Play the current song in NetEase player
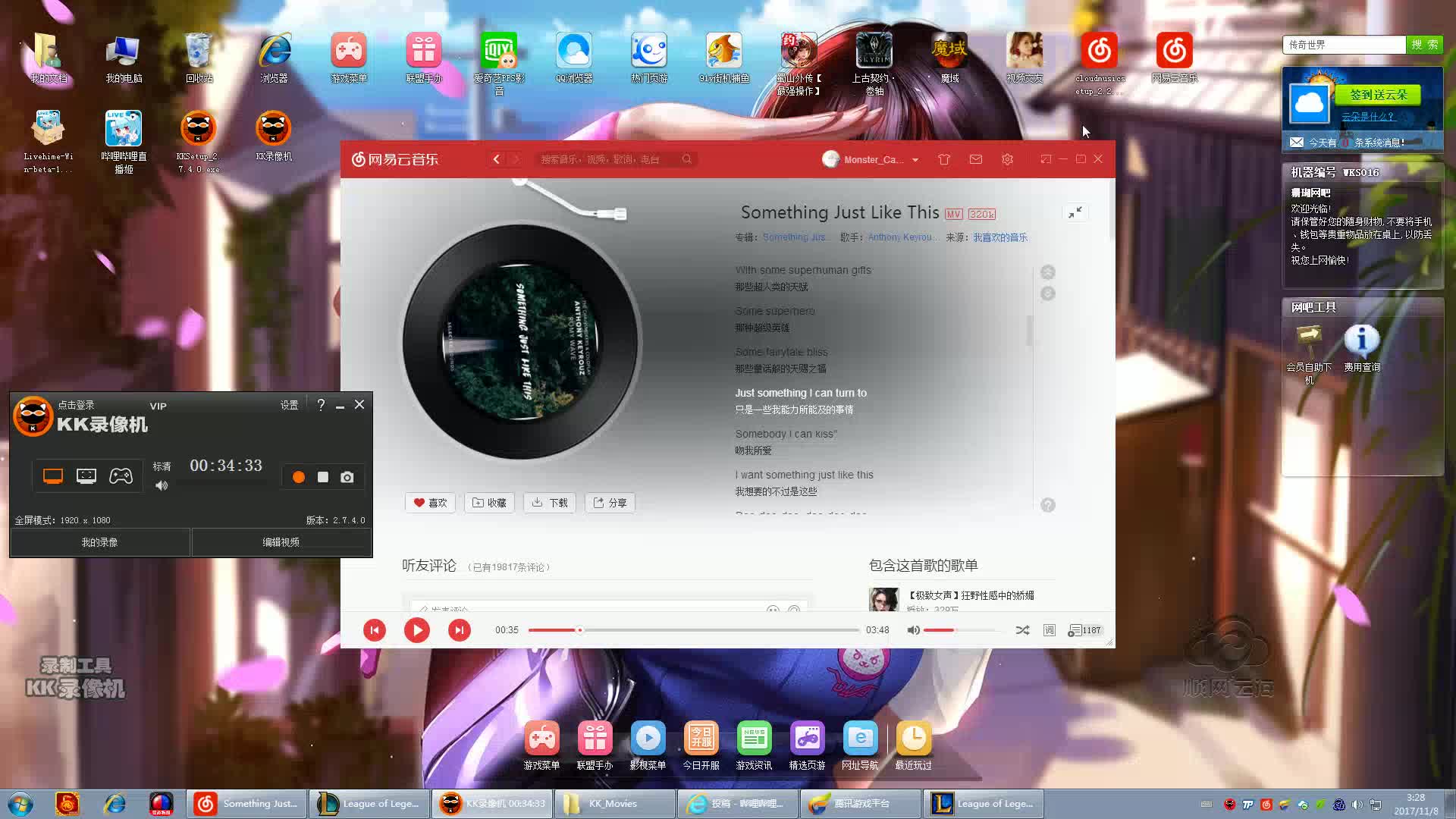Viewport: 1456px width, 819px height. [416, 630]
